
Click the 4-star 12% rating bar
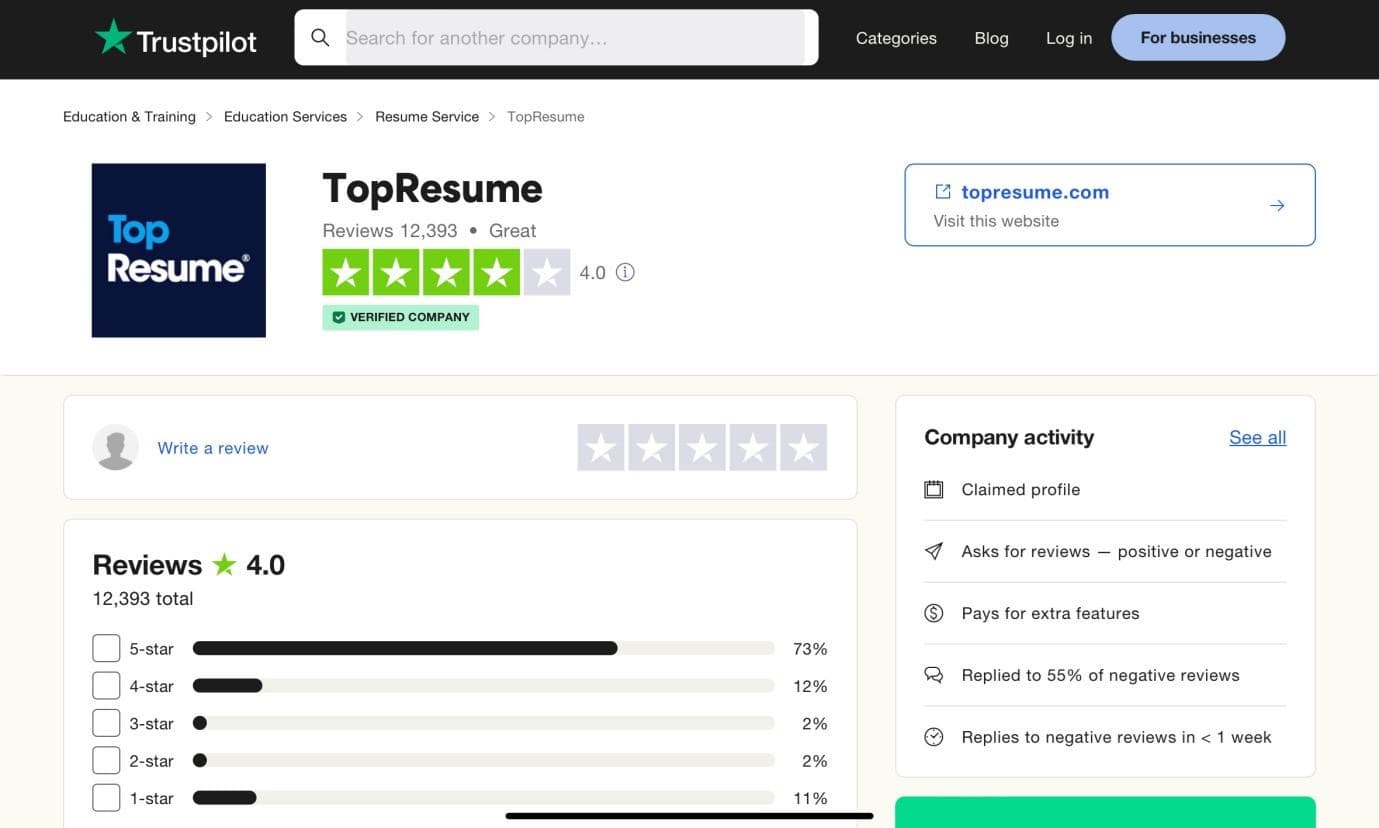tap(484, 686)
